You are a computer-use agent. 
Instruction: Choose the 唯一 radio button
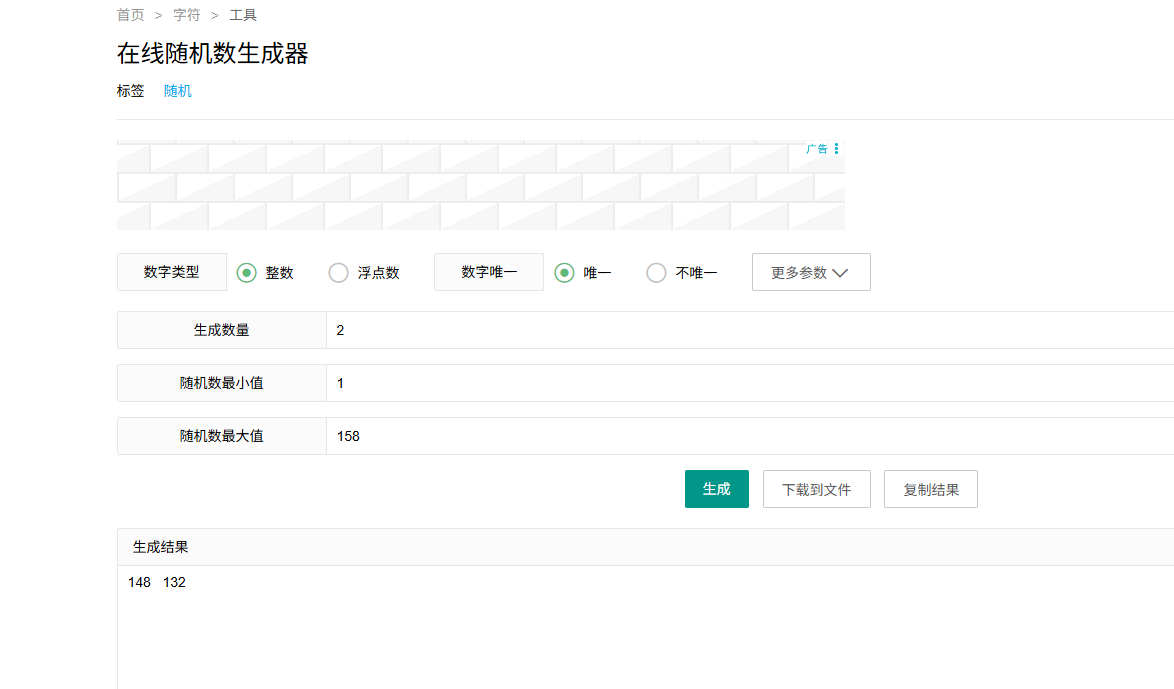click(565, 273)
